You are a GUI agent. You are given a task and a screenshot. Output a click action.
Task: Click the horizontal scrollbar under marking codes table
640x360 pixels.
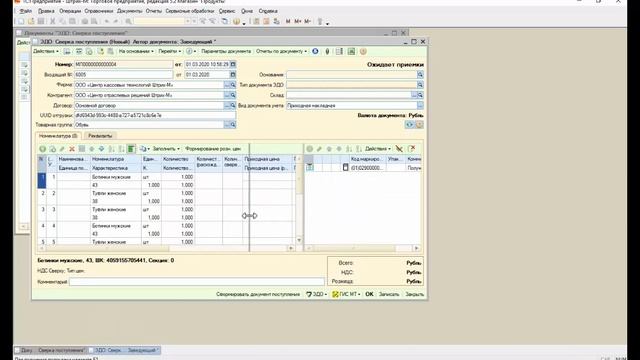362,248
